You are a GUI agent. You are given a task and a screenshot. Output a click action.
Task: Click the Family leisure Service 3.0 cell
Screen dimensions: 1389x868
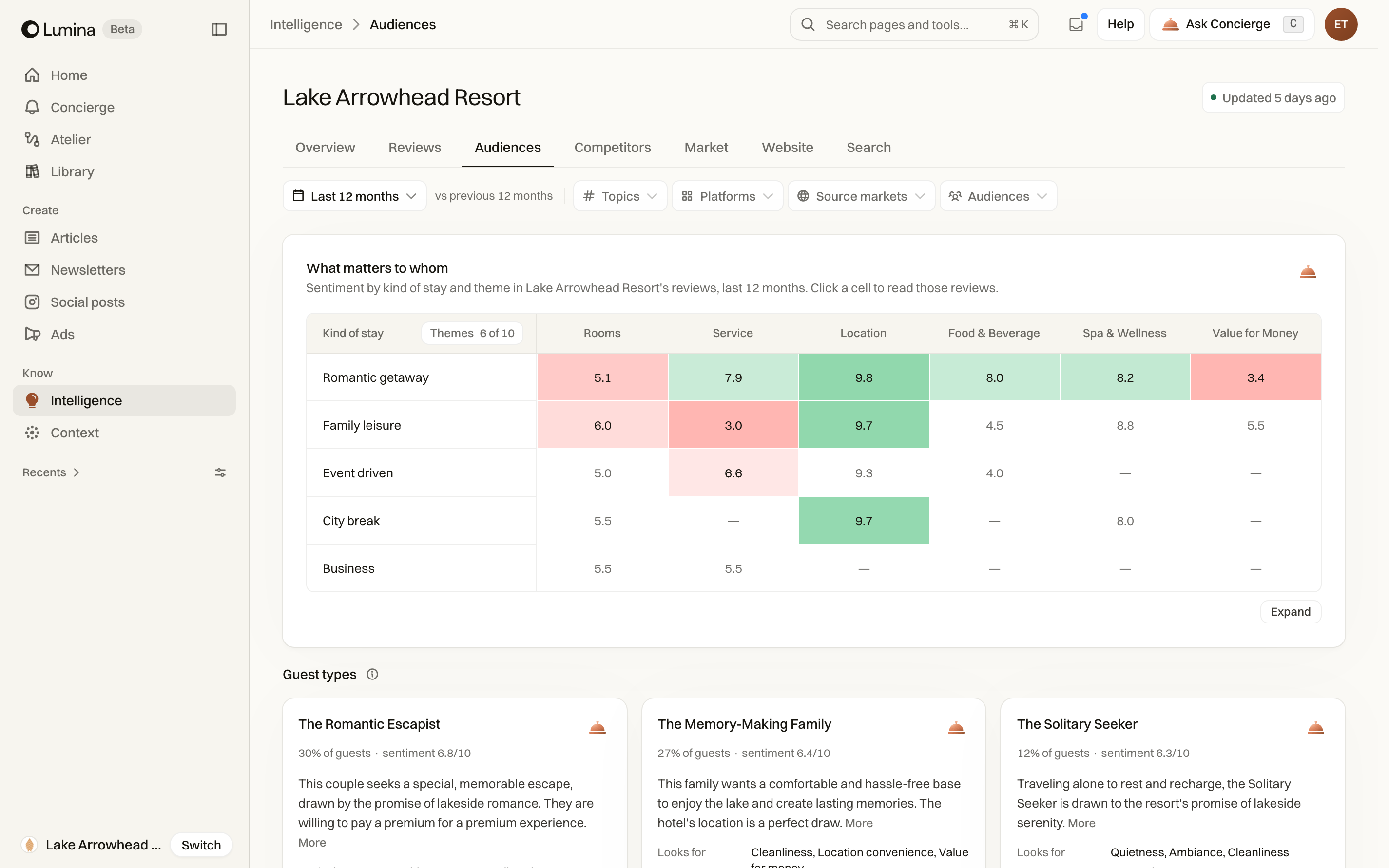click(x=733, y=425)
